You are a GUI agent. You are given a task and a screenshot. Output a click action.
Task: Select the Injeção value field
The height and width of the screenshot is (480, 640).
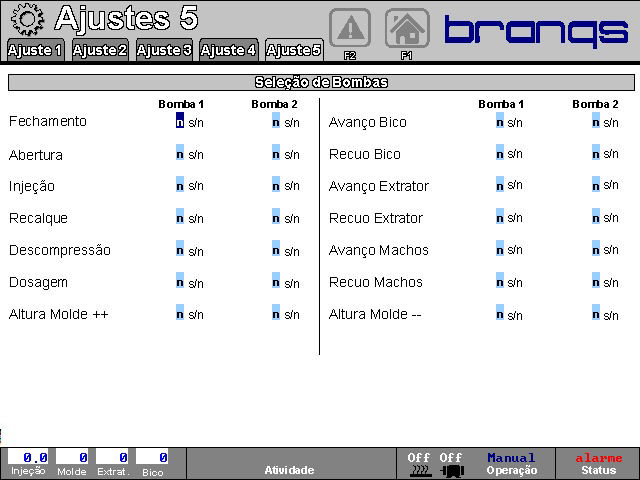[28, 457]
